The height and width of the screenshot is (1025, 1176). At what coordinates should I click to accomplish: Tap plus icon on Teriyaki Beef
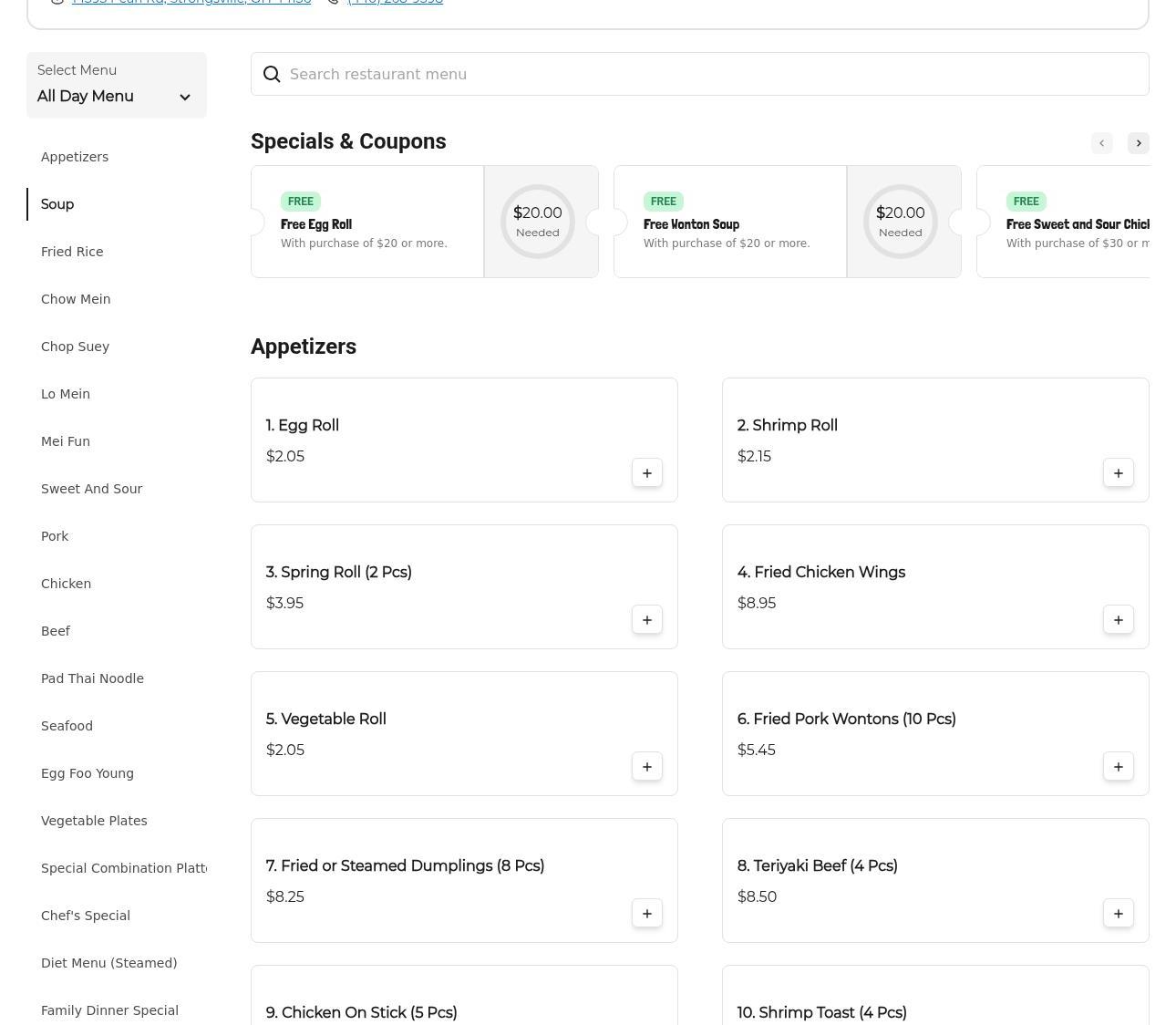pyautogui.click(x=1118, y=914)
